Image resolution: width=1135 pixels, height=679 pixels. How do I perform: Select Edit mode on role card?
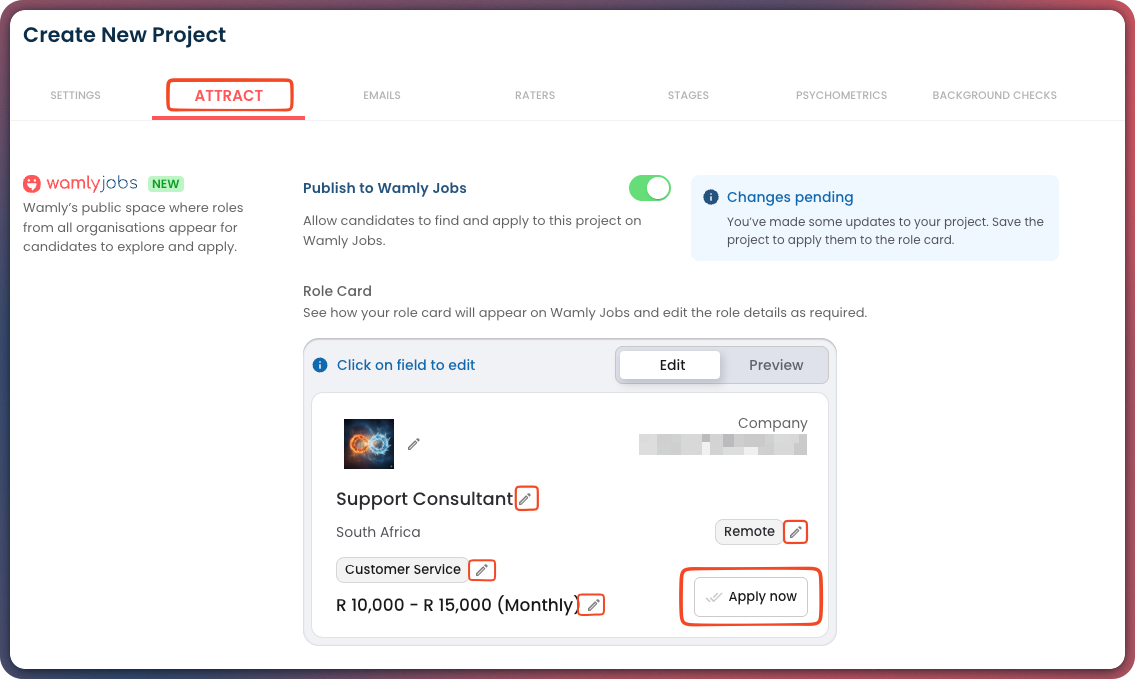click(672, 365)
